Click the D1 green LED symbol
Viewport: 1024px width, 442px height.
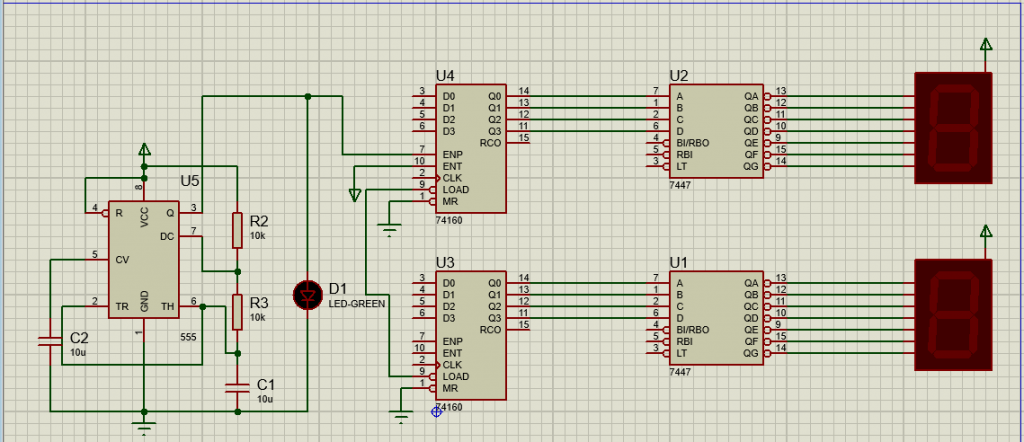(308, 295)
